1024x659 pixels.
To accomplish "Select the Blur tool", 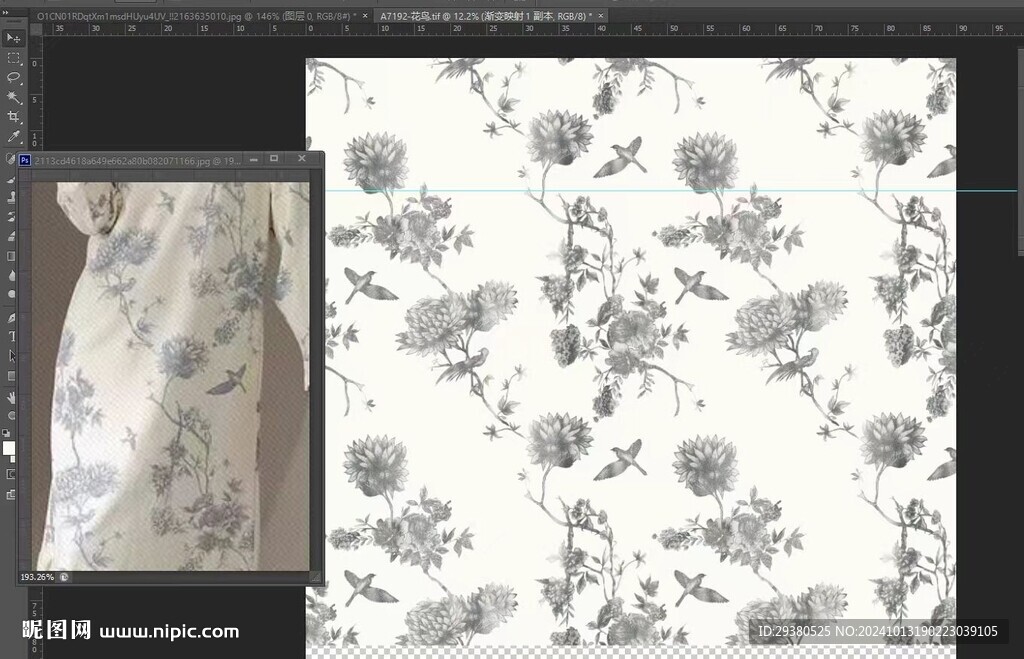I will tap(10, 276).
